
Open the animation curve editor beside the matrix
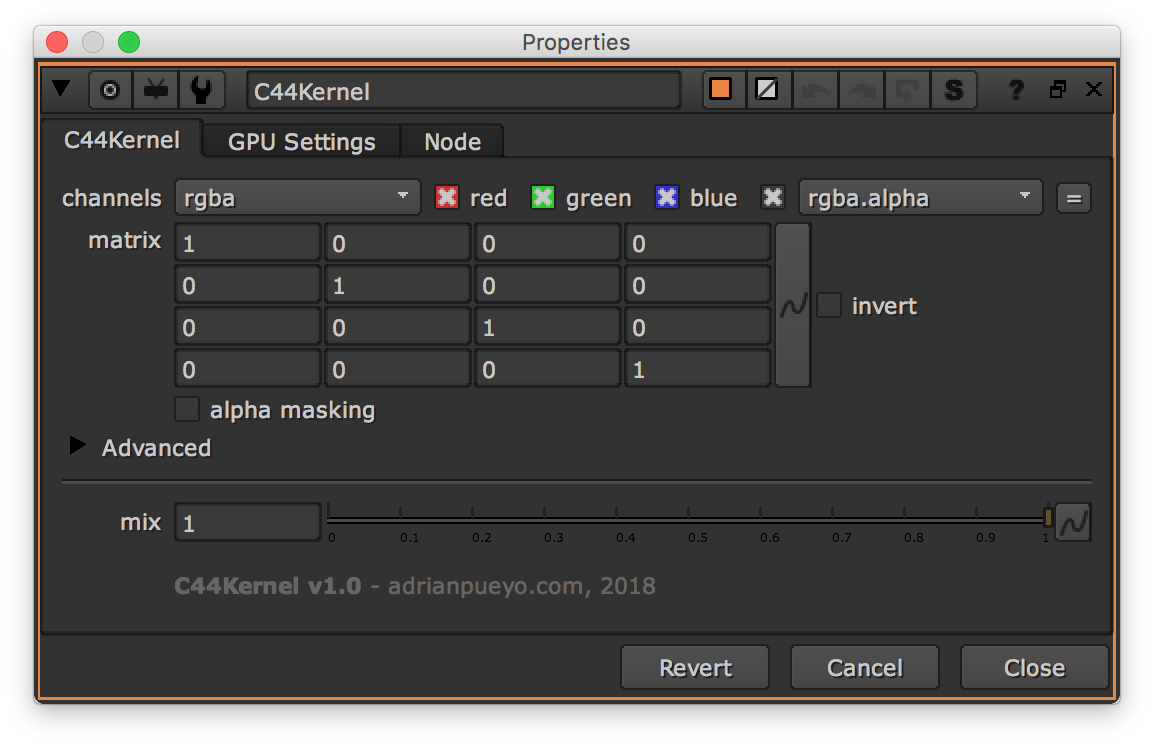click(x=791, y=305)
